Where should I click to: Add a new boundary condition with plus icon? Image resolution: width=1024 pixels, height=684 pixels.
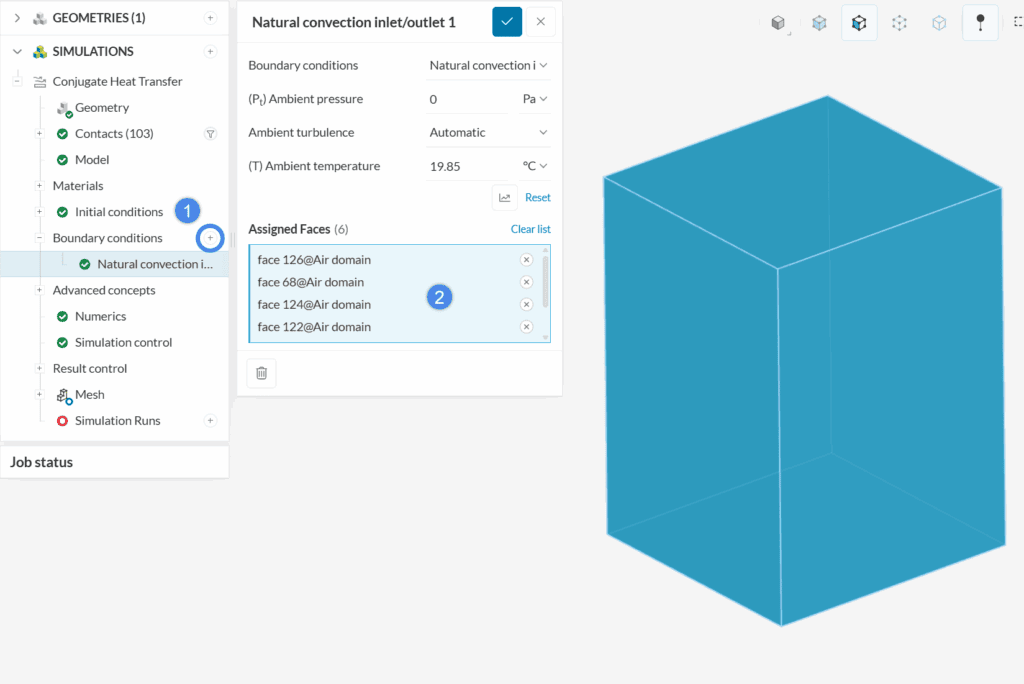[x=210, y=238]
